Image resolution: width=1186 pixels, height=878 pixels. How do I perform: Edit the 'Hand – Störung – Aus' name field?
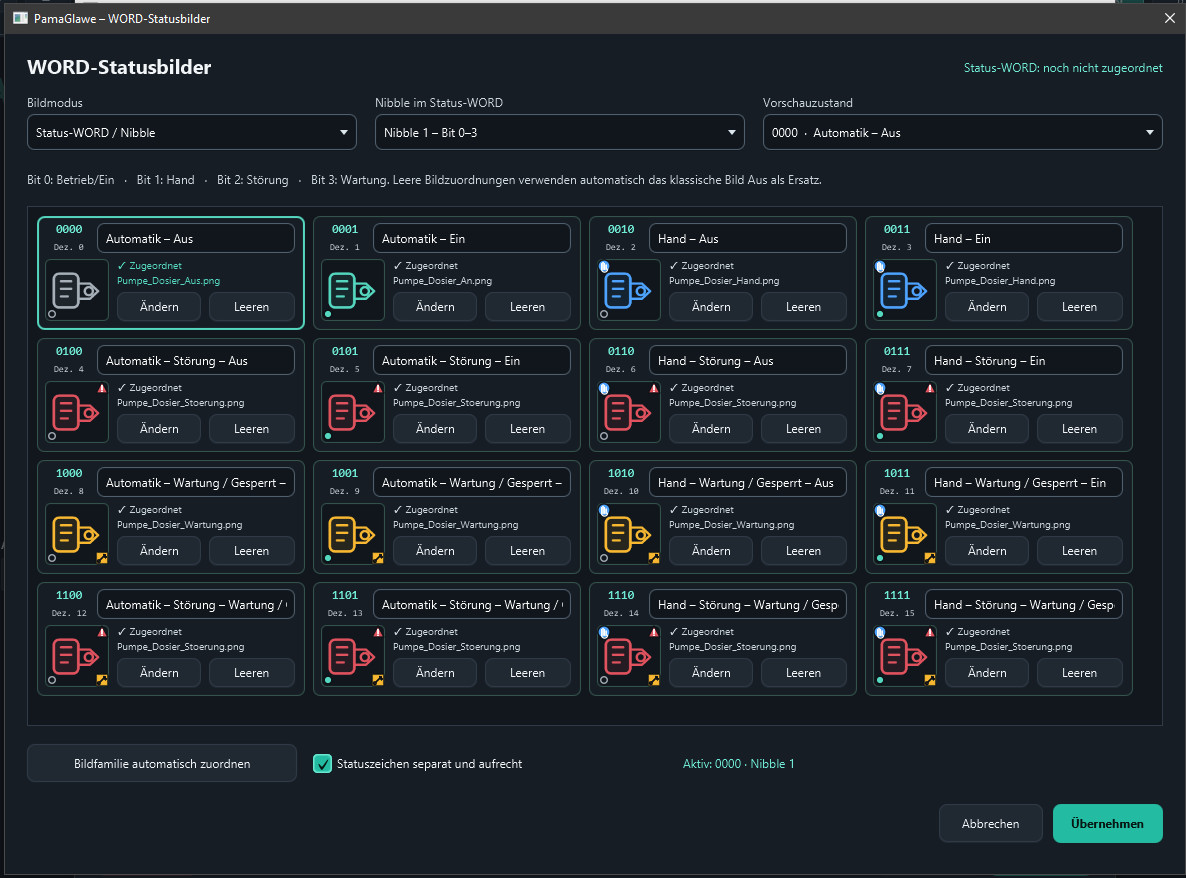coord(747,361)
